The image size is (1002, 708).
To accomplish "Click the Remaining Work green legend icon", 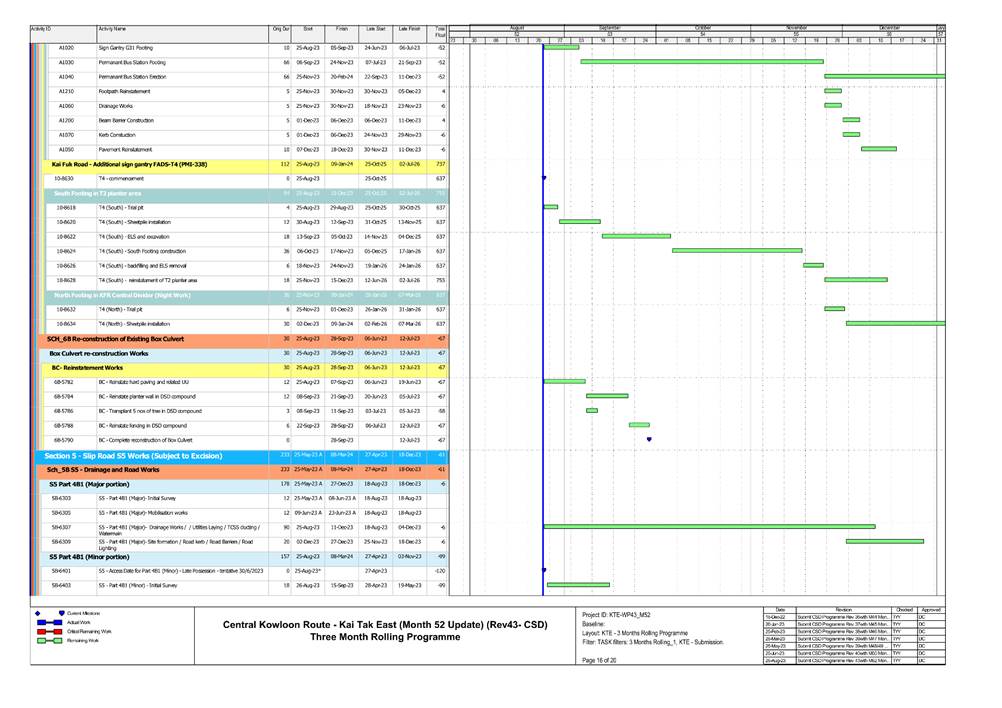I will (x=50, y=641).
